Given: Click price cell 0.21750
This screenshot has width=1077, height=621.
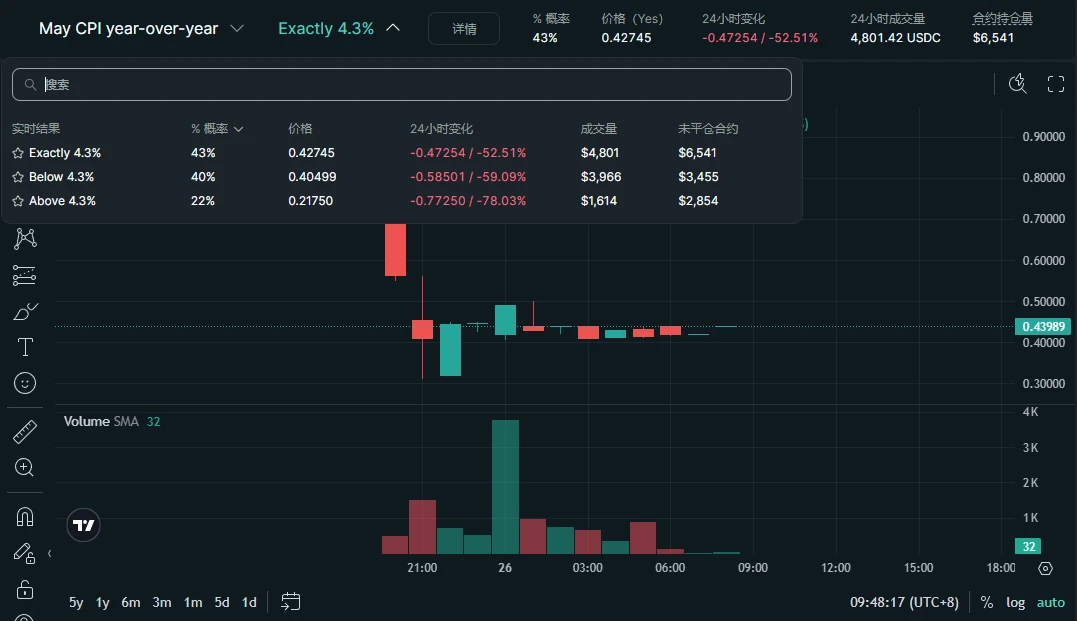Looking at the screenshot, I should tap(310, 201).
